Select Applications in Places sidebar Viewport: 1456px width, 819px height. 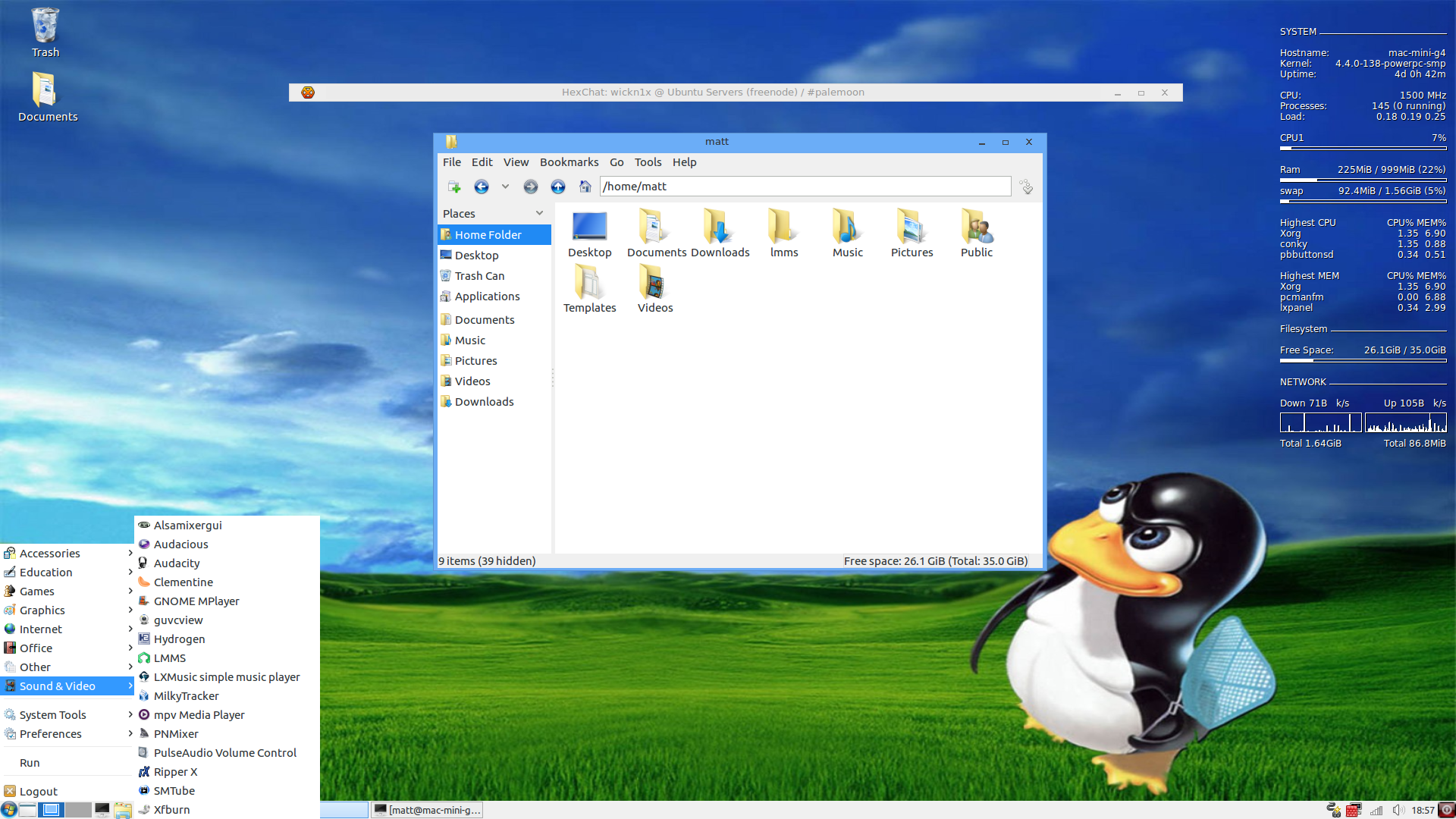point(494,297)
